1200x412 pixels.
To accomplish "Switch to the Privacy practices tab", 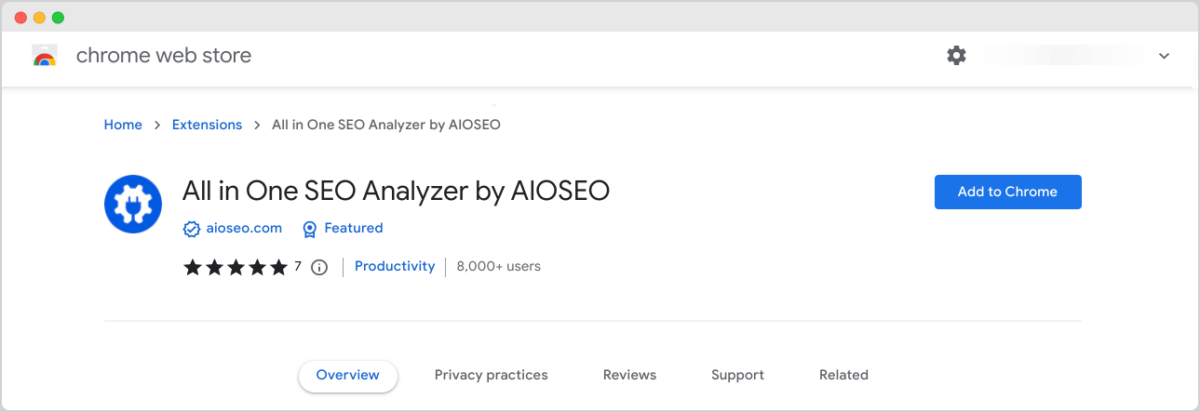I will pos(491,375).
